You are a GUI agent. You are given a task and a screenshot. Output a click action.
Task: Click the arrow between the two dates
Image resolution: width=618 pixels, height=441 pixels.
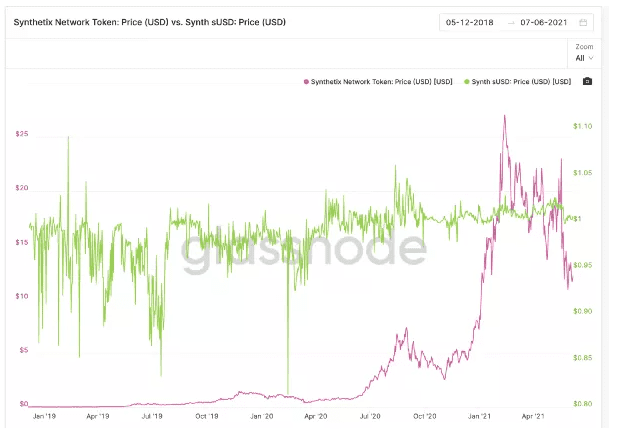(x=511, y=22)
